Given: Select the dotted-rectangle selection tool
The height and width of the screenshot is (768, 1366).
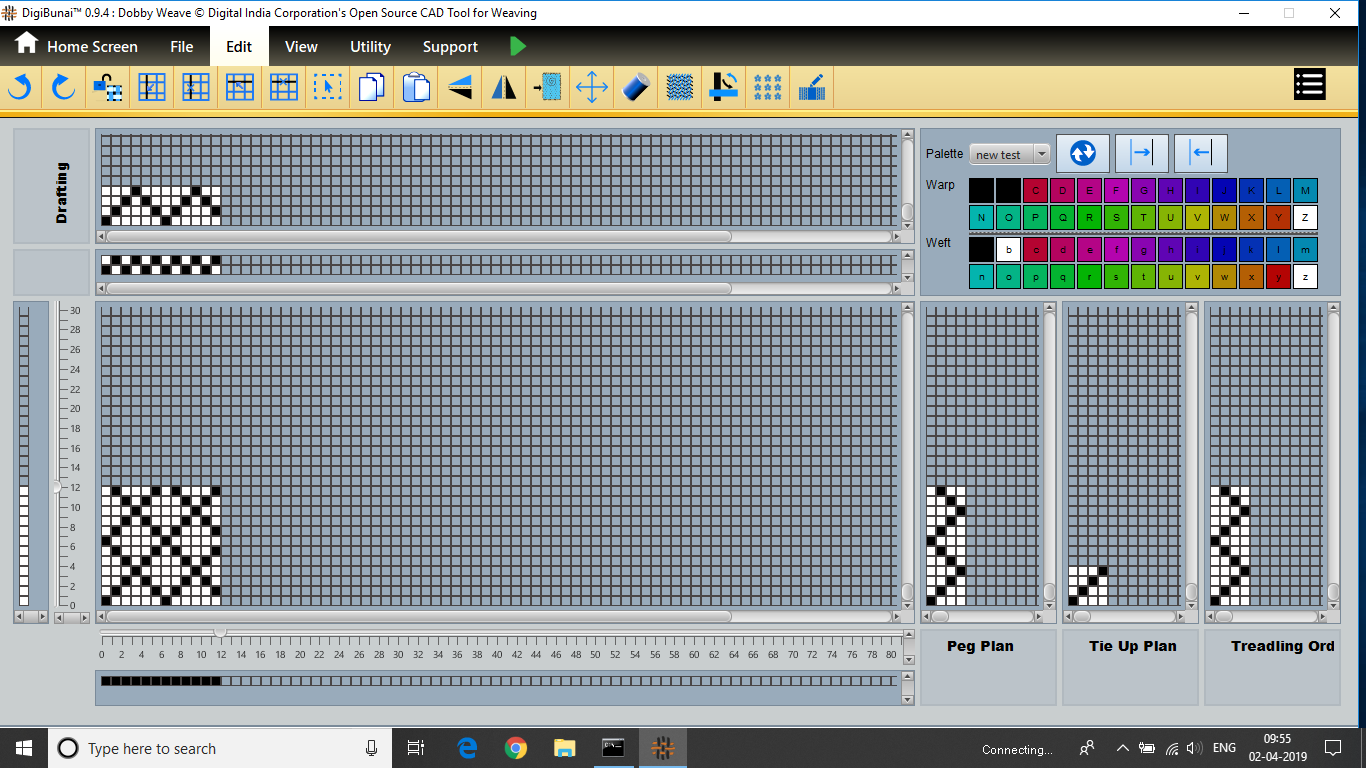Looking at the screenshot, I should 327,88.
